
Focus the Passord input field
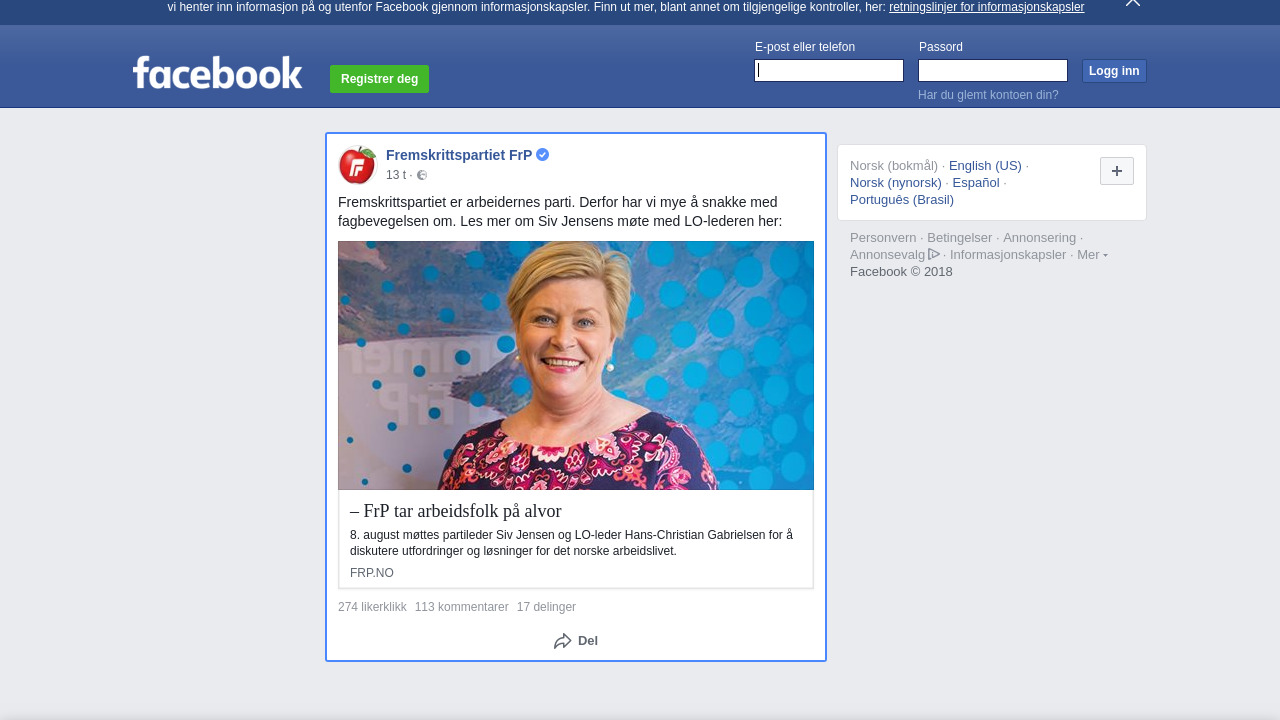coord(993,70)
